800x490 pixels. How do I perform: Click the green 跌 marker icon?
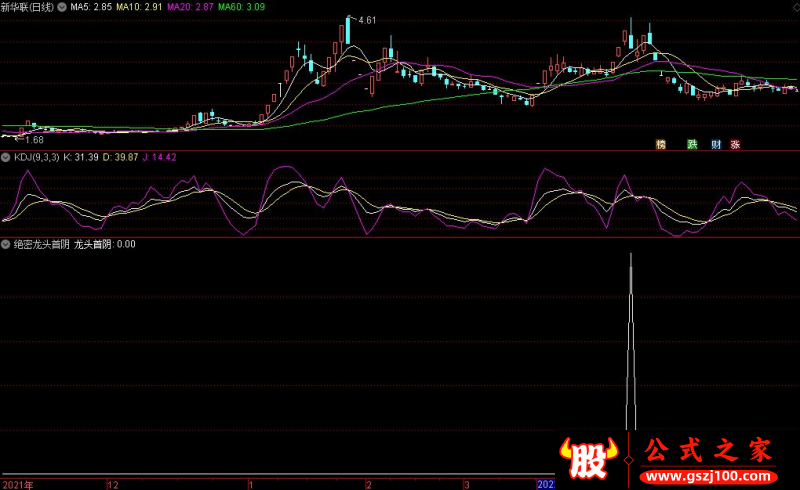tap(691, 144)
